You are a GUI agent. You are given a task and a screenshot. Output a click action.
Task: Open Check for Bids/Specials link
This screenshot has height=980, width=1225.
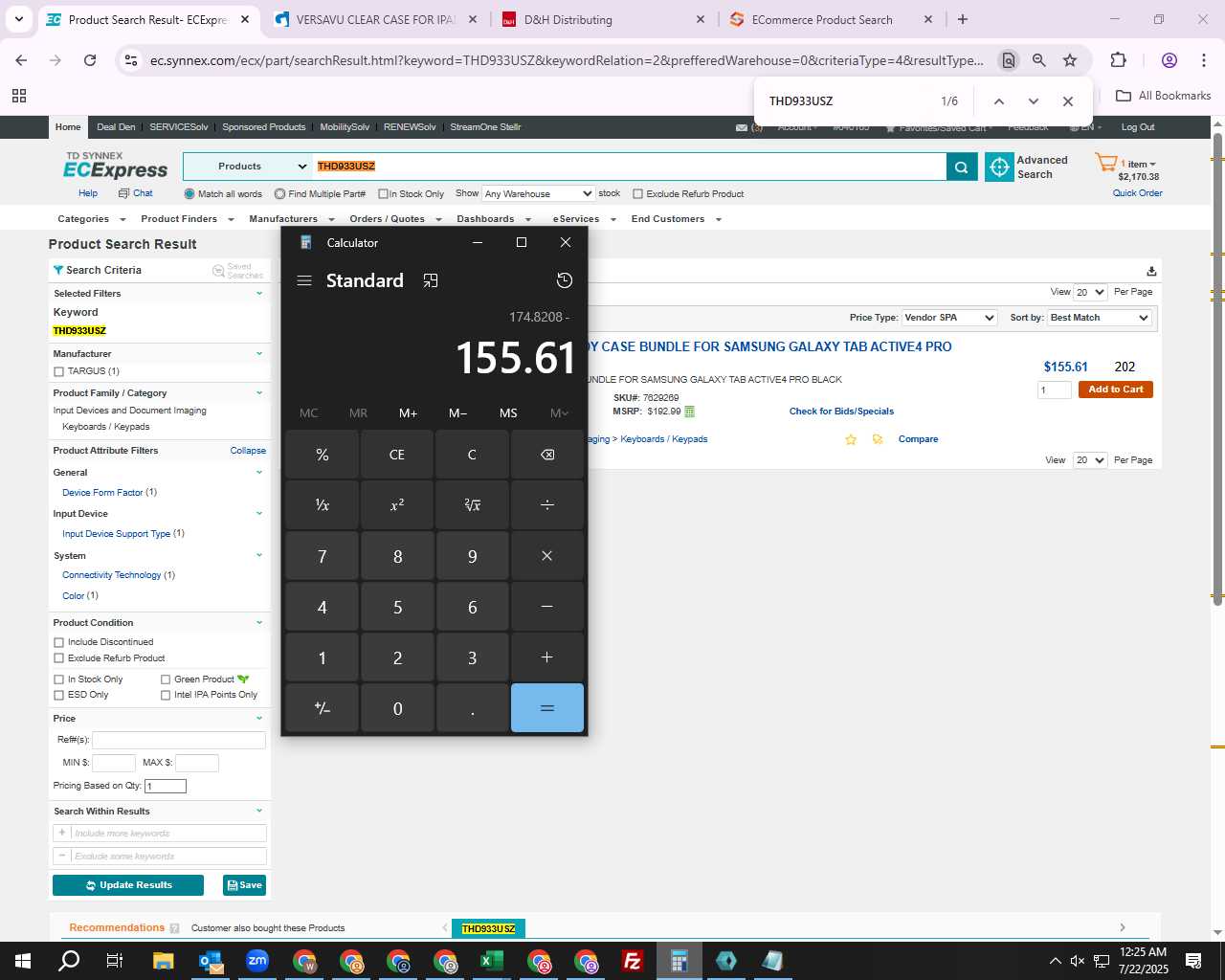(841, 412)
